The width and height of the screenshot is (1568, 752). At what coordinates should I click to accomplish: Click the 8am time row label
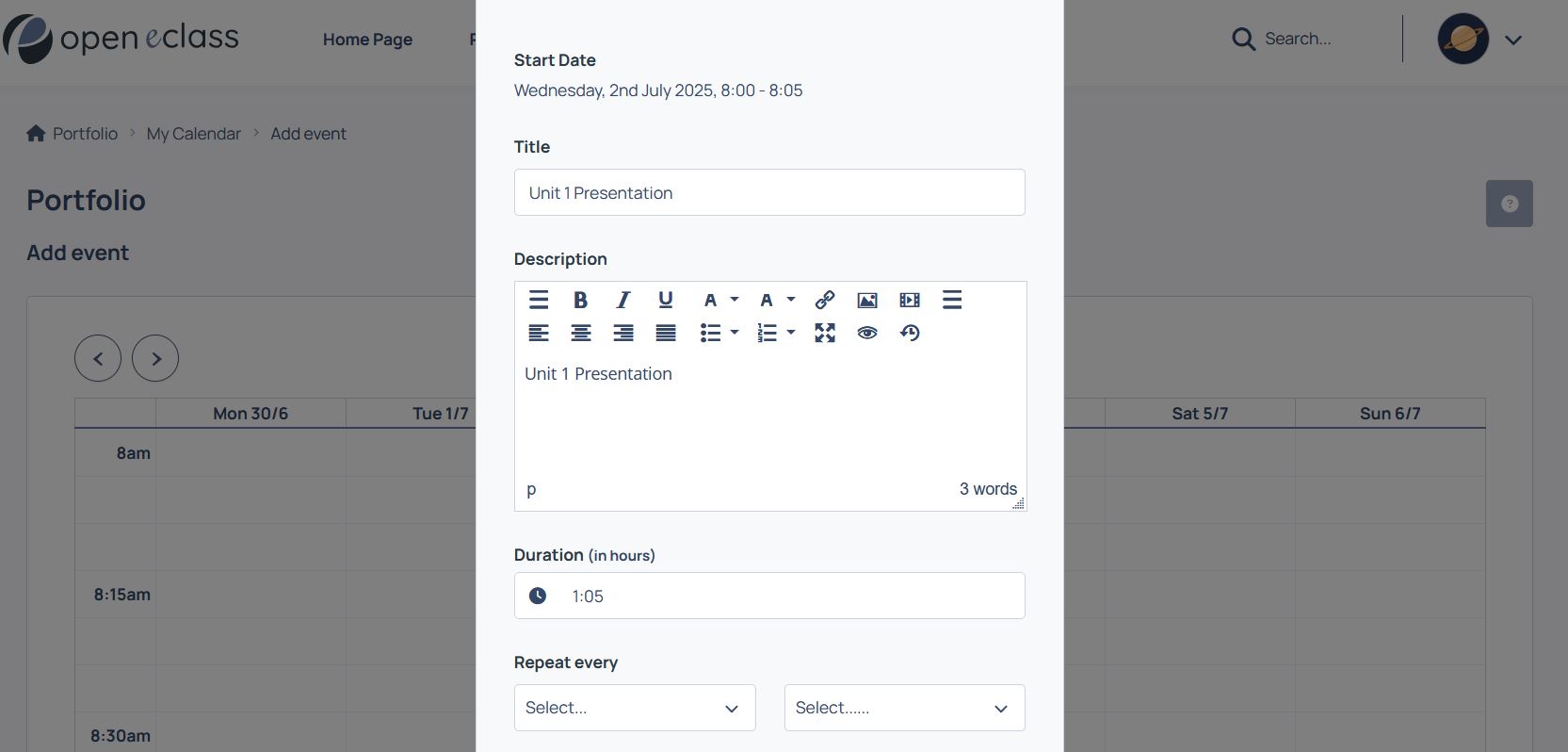pyautogui.click(x=134, y=453)
